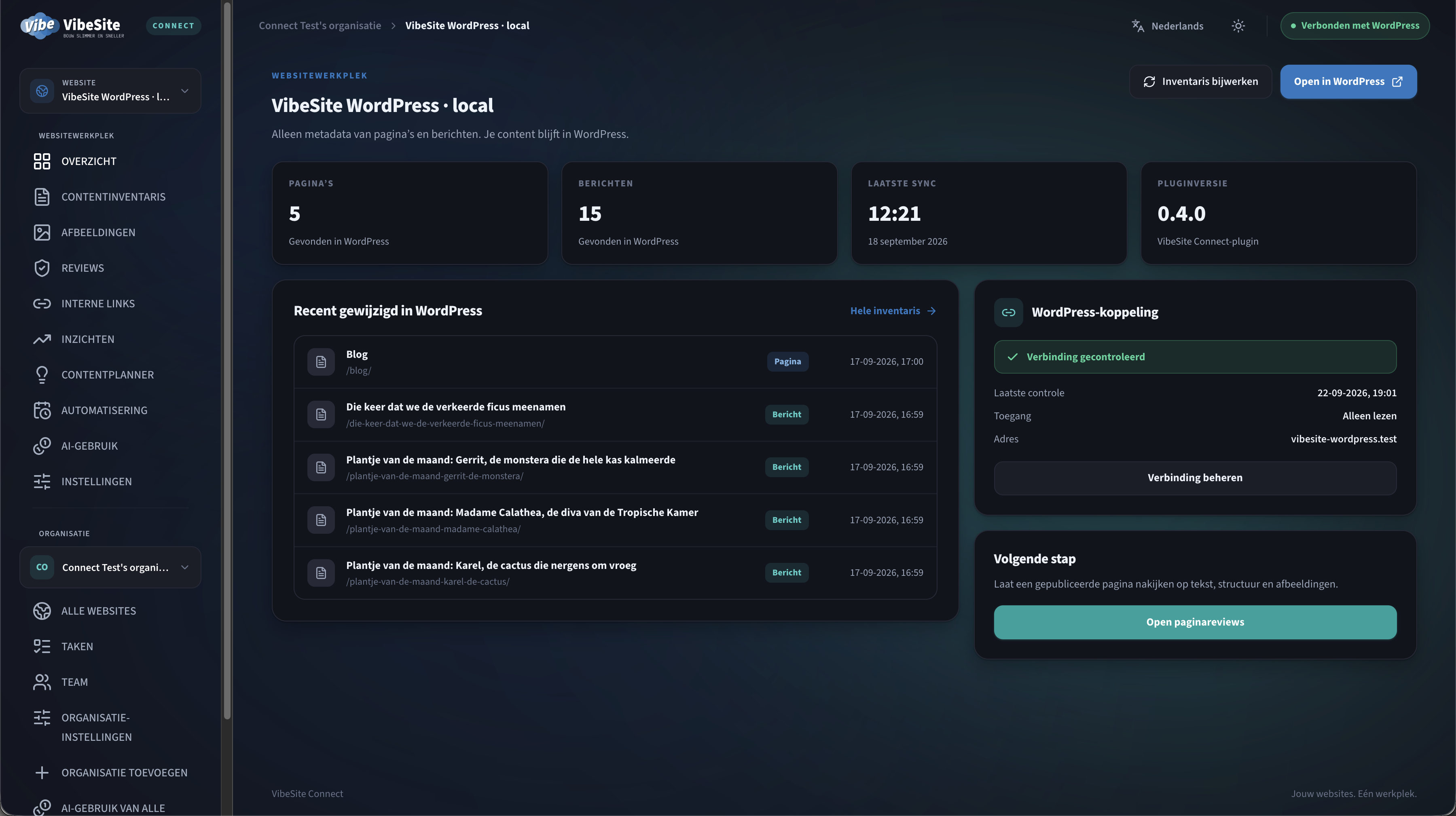Click the document icon beside Madame Calathea post
Screen dimensions: 1456x816
[x=321, y=520]
